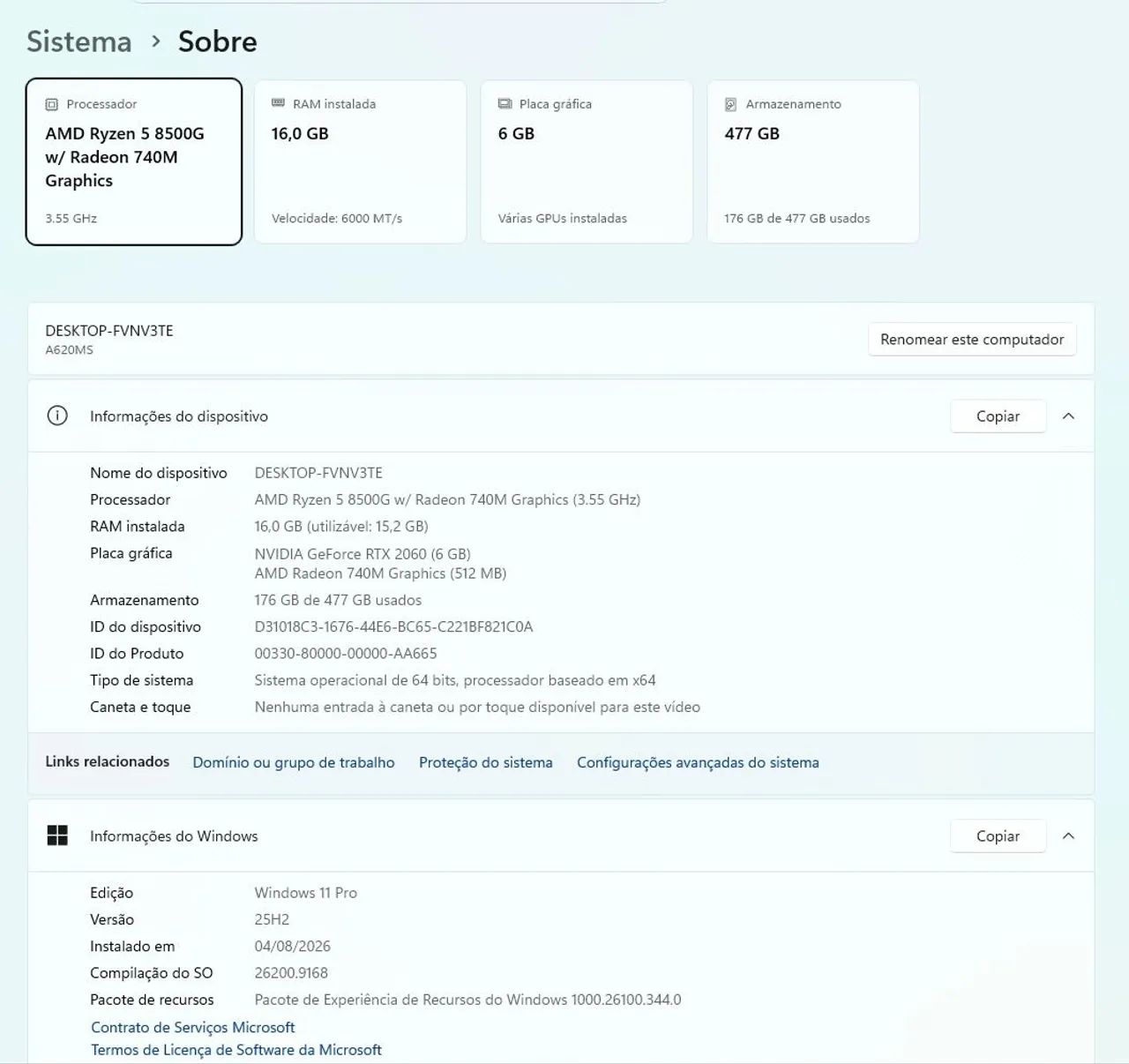1129x1064 pixels.
Task: Select the Placa gráfica summary card
Action: click(587, 161)
